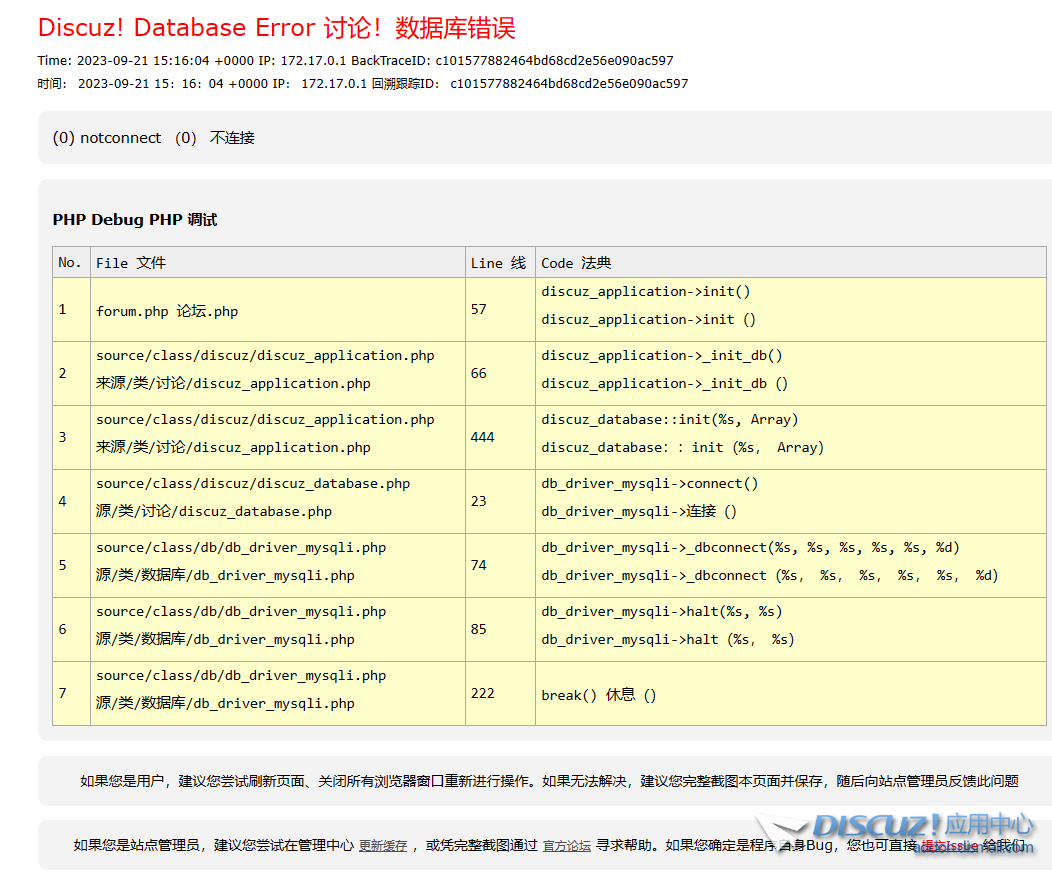Open the 官方论坛 link
Image resolution: width=1052 pixels, height=873 pixels.
[566, 846]
